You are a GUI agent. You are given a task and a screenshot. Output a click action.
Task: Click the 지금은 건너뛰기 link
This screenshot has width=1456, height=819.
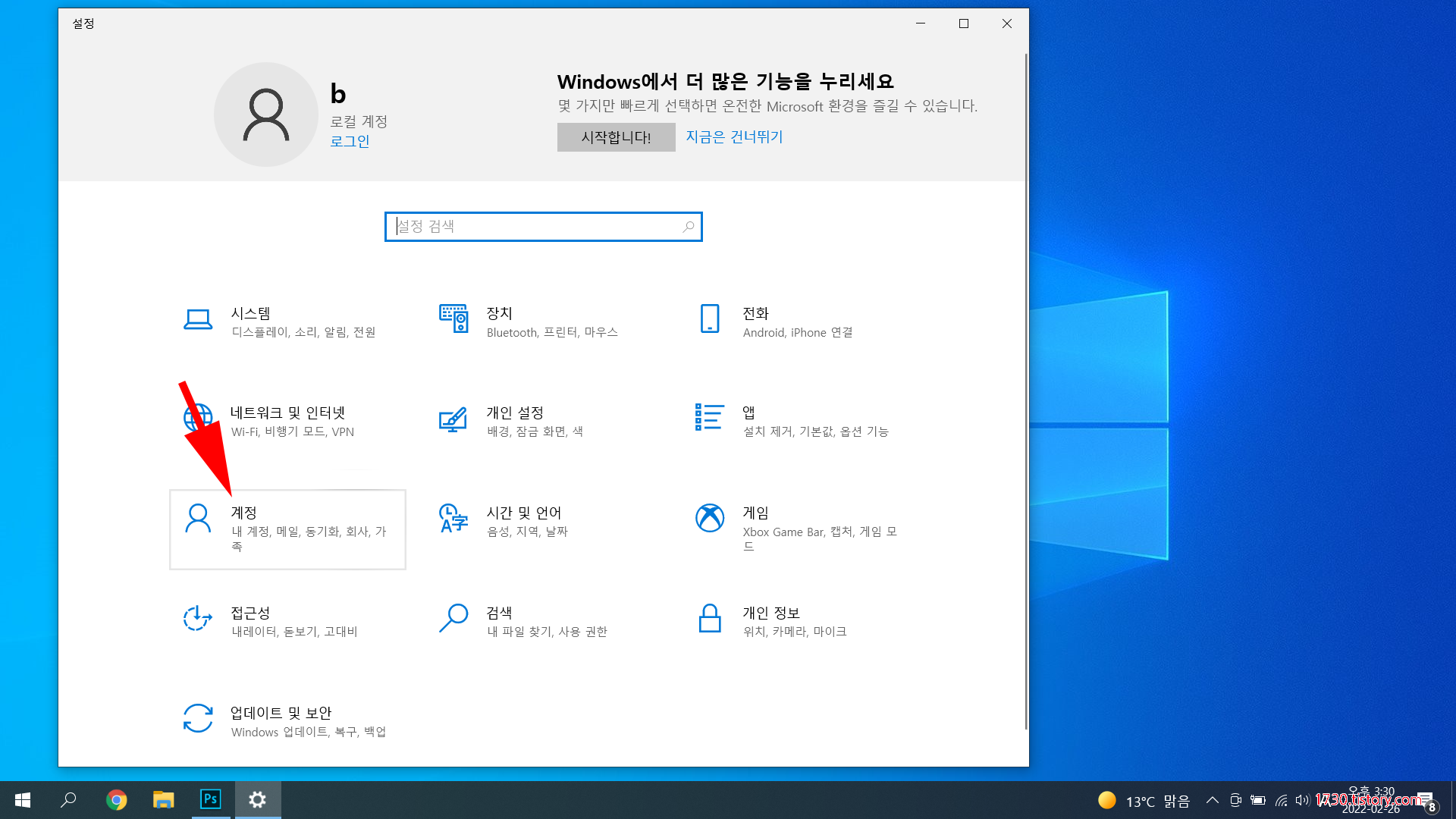coord(734,137)
